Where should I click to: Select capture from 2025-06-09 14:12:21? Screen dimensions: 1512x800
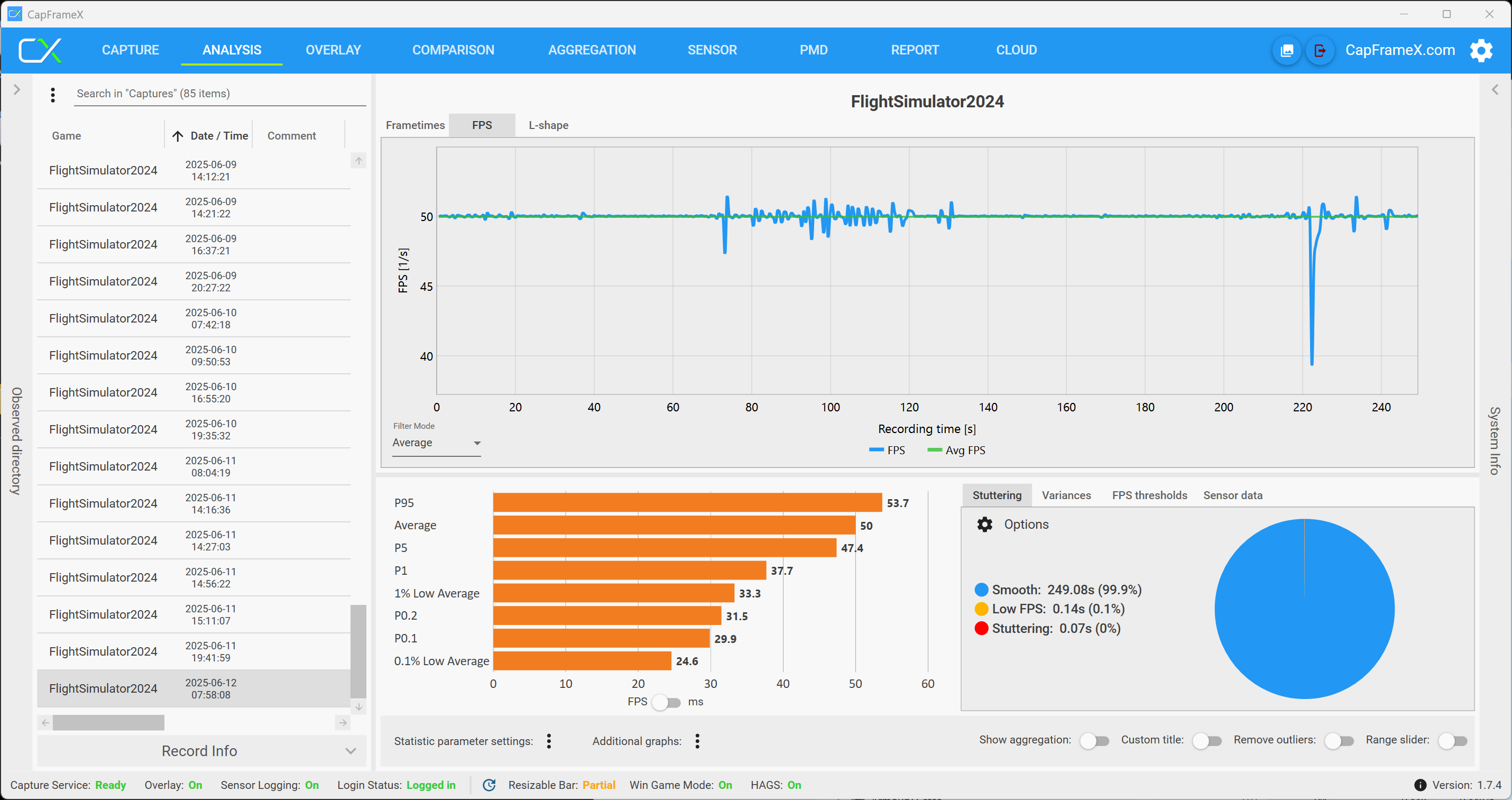coord(193,170)
